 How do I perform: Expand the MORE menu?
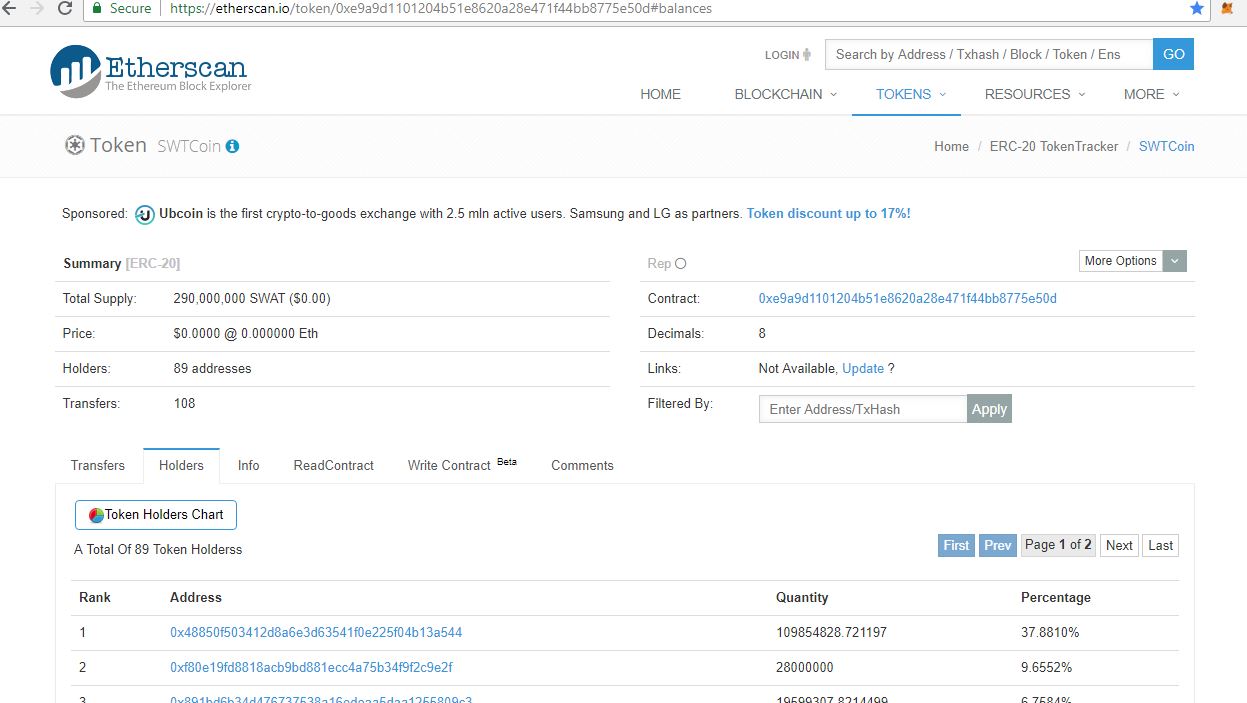(x=1152, y=94)
